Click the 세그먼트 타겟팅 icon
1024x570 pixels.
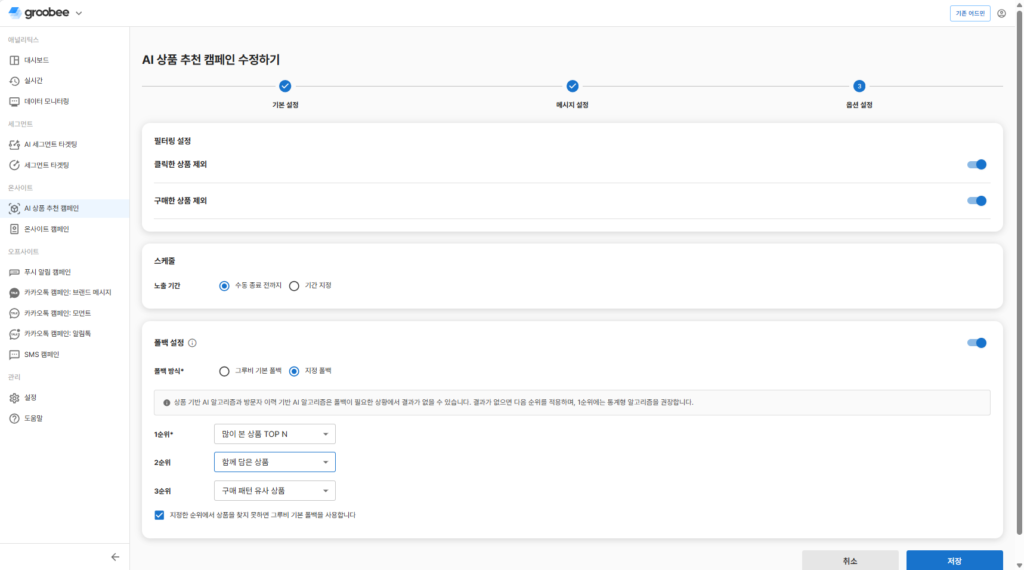coord(14,165)
